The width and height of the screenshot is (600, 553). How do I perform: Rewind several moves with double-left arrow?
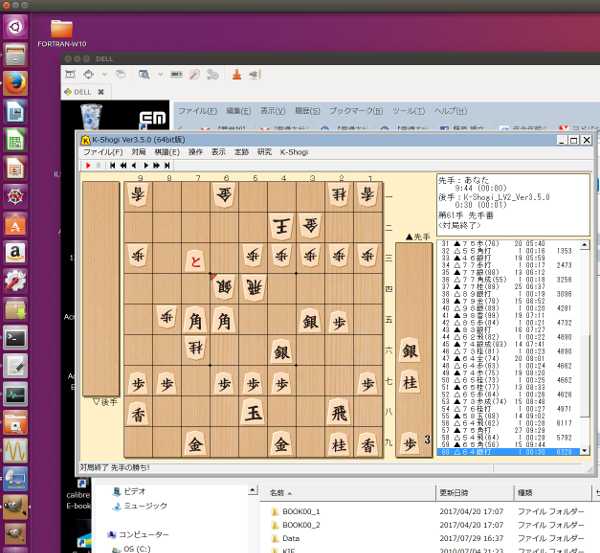[x=123, y=165]
